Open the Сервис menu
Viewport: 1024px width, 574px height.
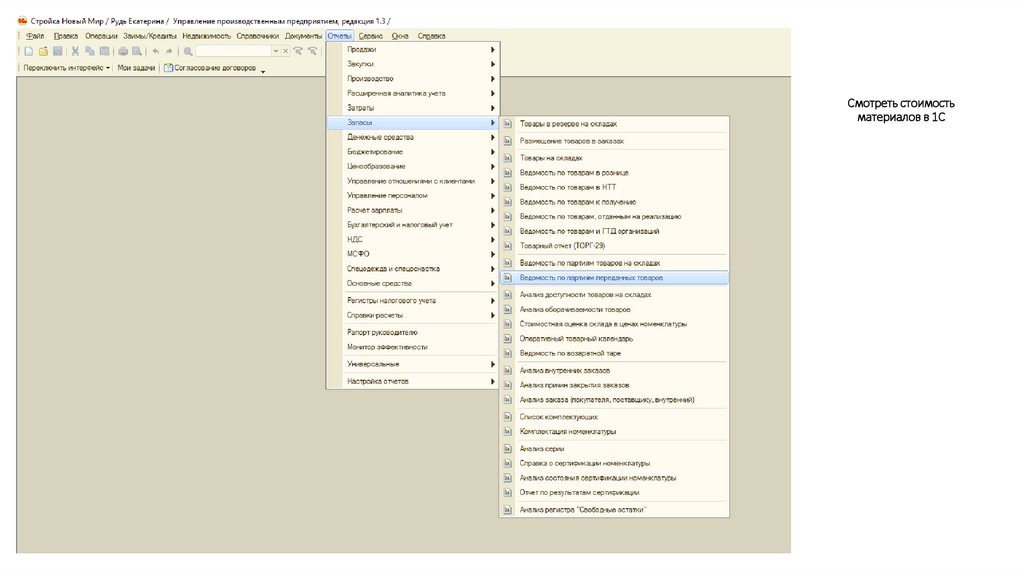pyautogui.click(x=370, y=36)
